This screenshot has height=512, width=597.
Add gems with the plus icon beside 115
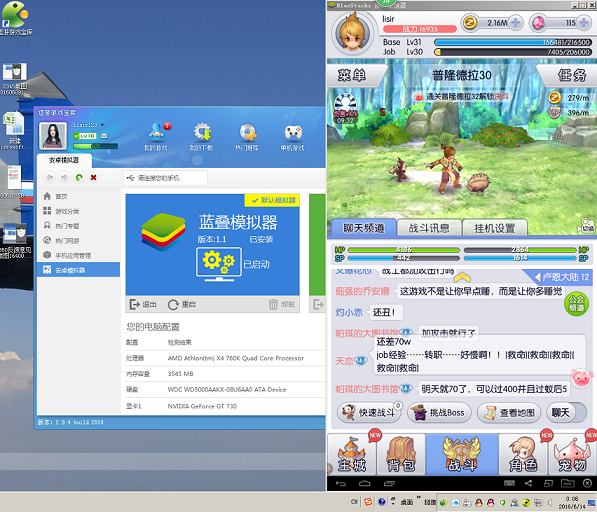tap(584, 23)
